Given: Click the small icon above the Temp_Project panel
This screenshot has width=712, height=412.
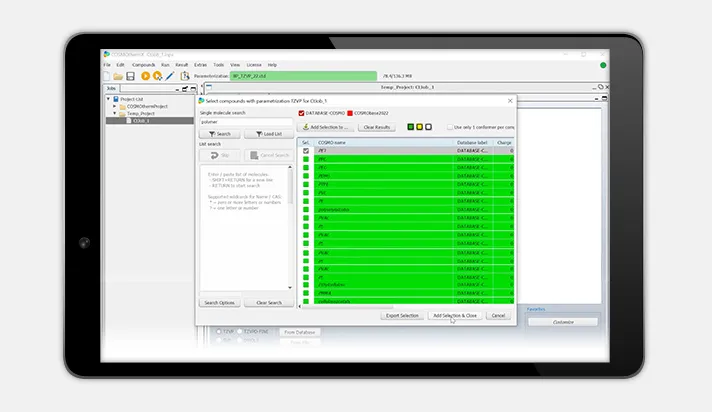Looking at the screenshot, I should point(209,87).
